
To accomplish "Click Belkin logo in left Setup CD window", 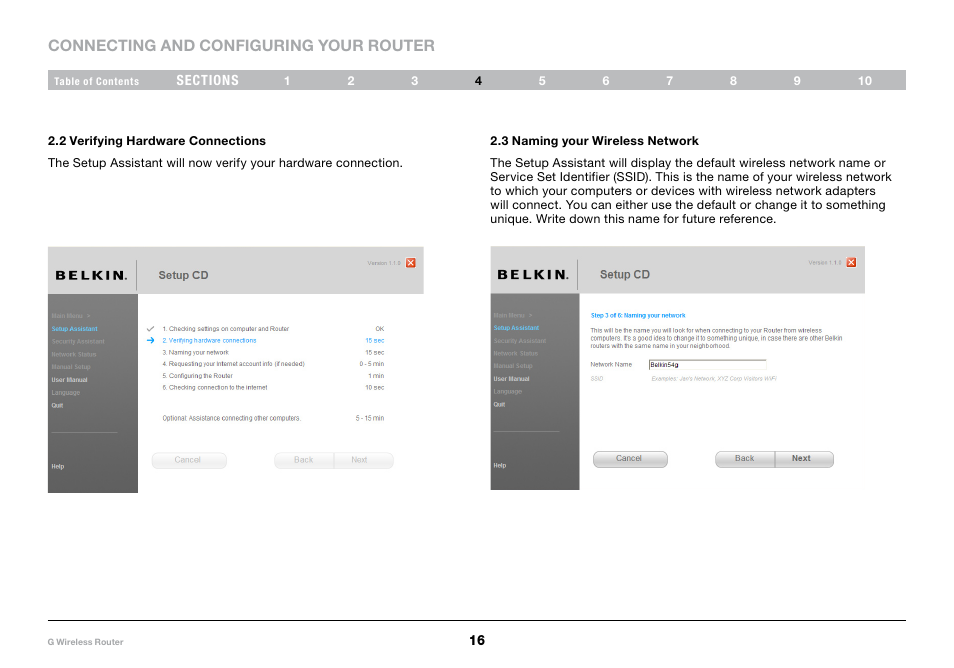I will (91, 276).
